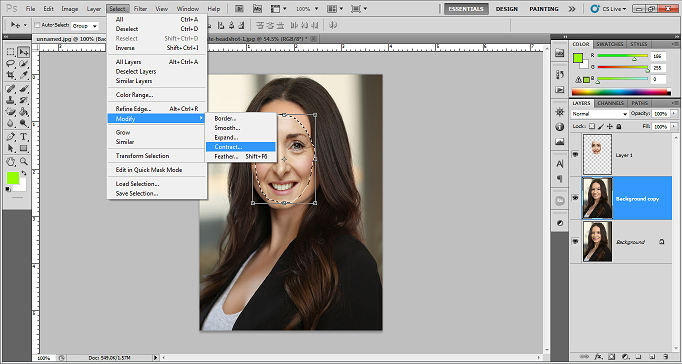This screenshot has width=682, height=364.
Task: Select the Blur tool
Action: (10, 123)
